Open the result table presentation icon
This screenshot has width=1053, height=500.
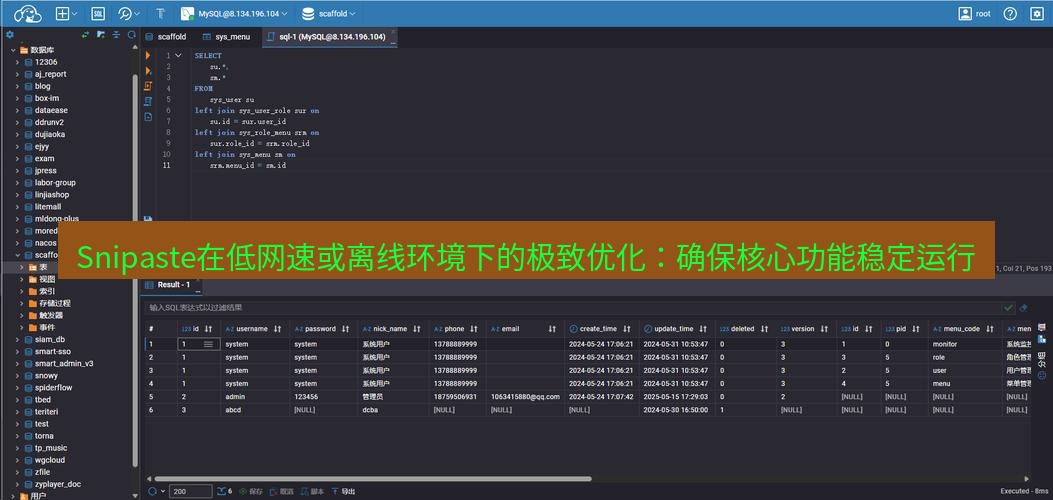pos(1042,327)
